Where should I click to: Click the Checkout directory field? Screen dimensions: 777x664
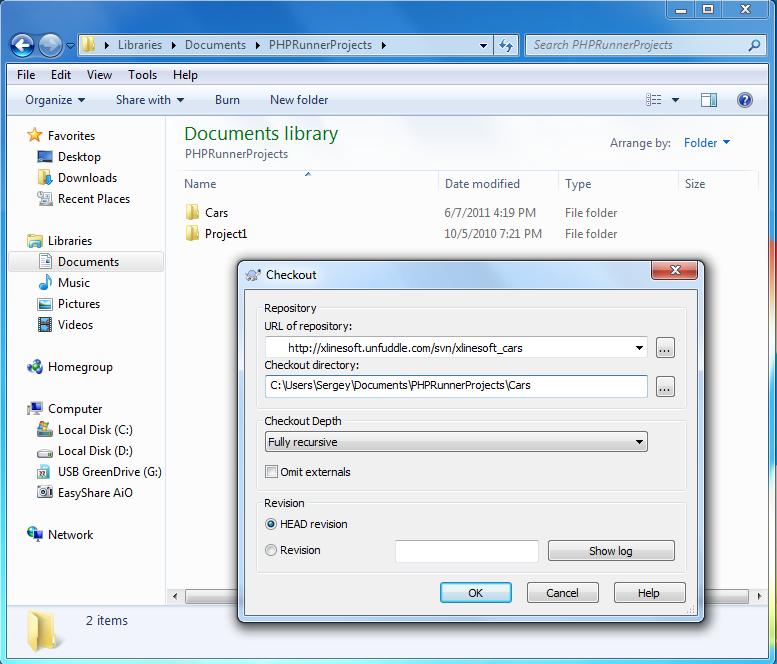[456, 386]
